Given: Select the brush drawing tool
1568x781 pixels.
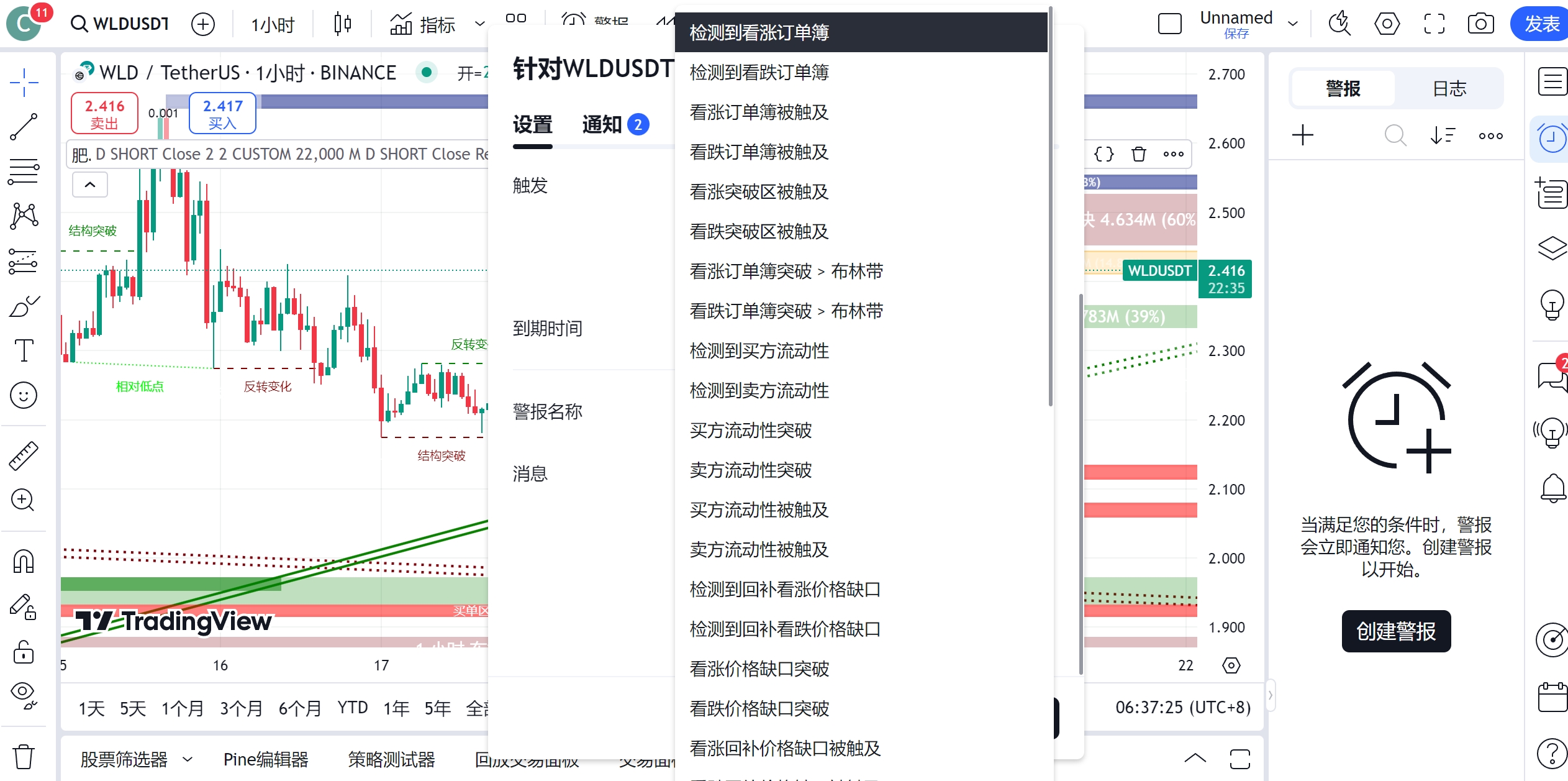Looking at the screenshot, I should click(24, 306).
